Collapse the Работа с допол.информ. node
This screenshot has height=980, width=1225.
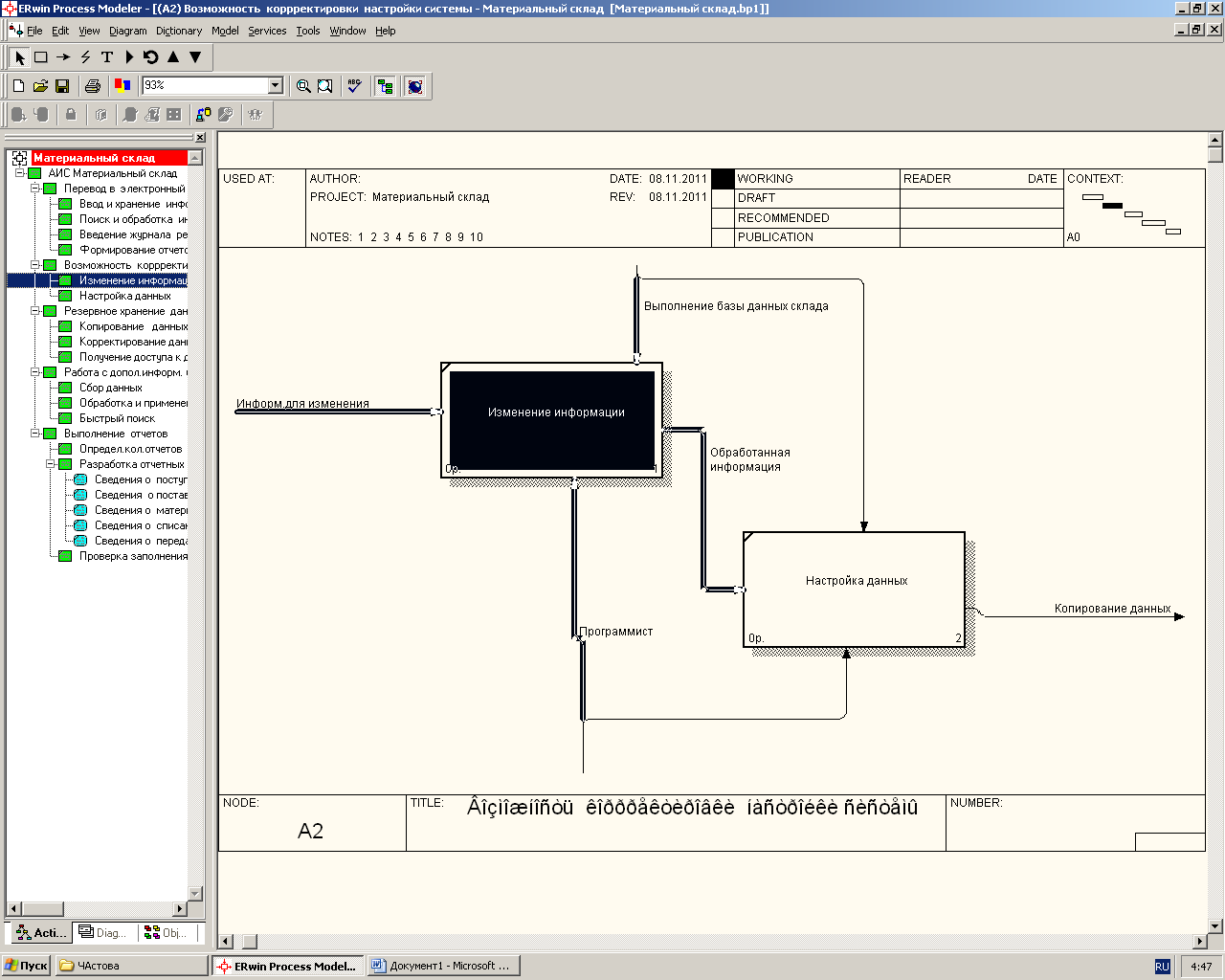click(x=35, y=372)
